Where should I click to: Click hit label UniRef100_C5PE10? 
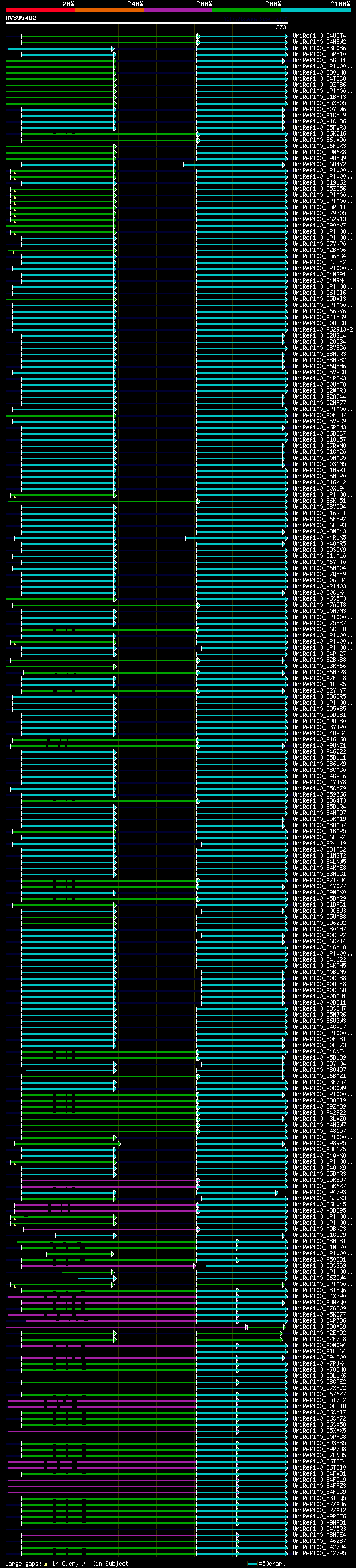point(319,54)
